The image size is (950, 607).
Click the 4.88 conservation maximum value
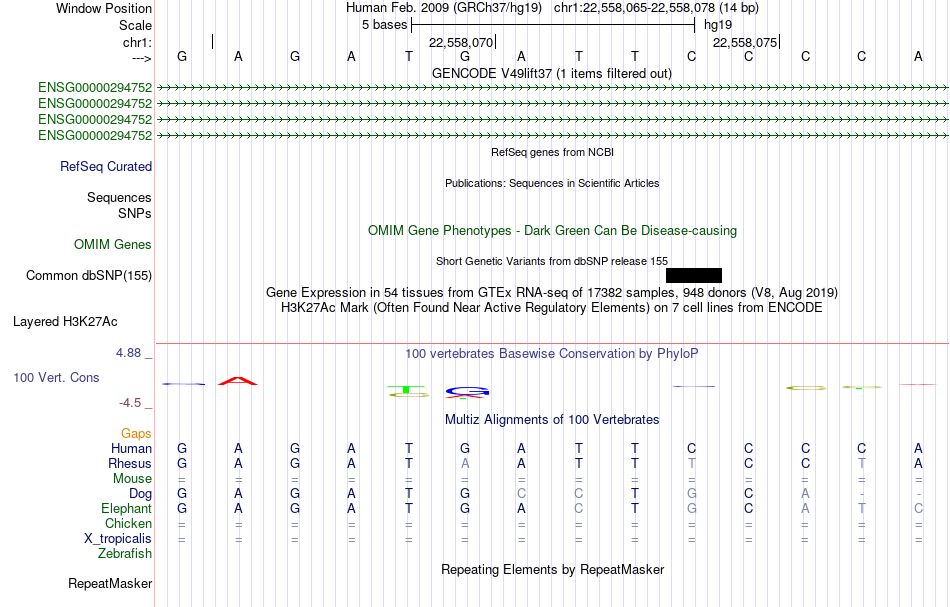pos(128,353)
